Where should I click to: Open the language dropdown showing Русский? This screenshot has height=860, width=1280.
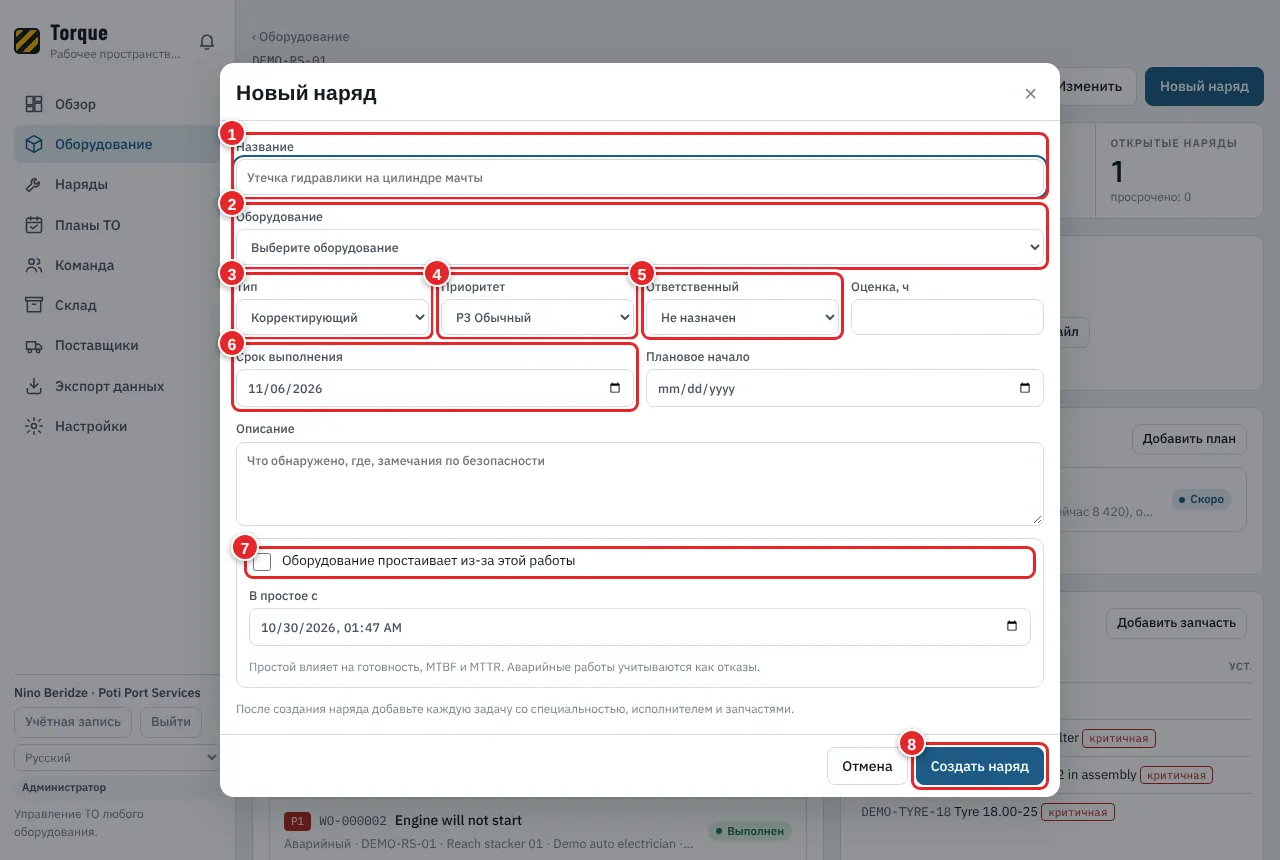[117, 758]
